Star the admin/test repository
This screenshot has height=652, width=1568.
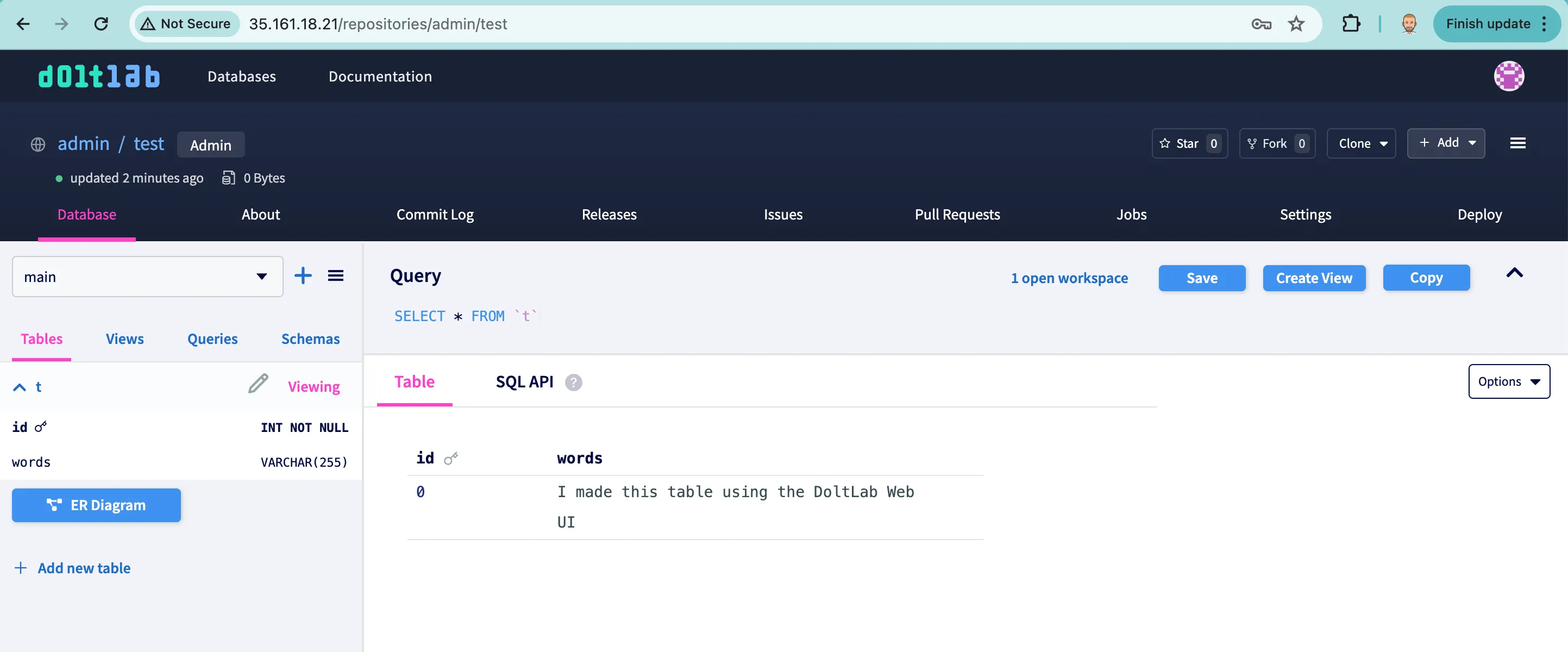click(1182, 143)
